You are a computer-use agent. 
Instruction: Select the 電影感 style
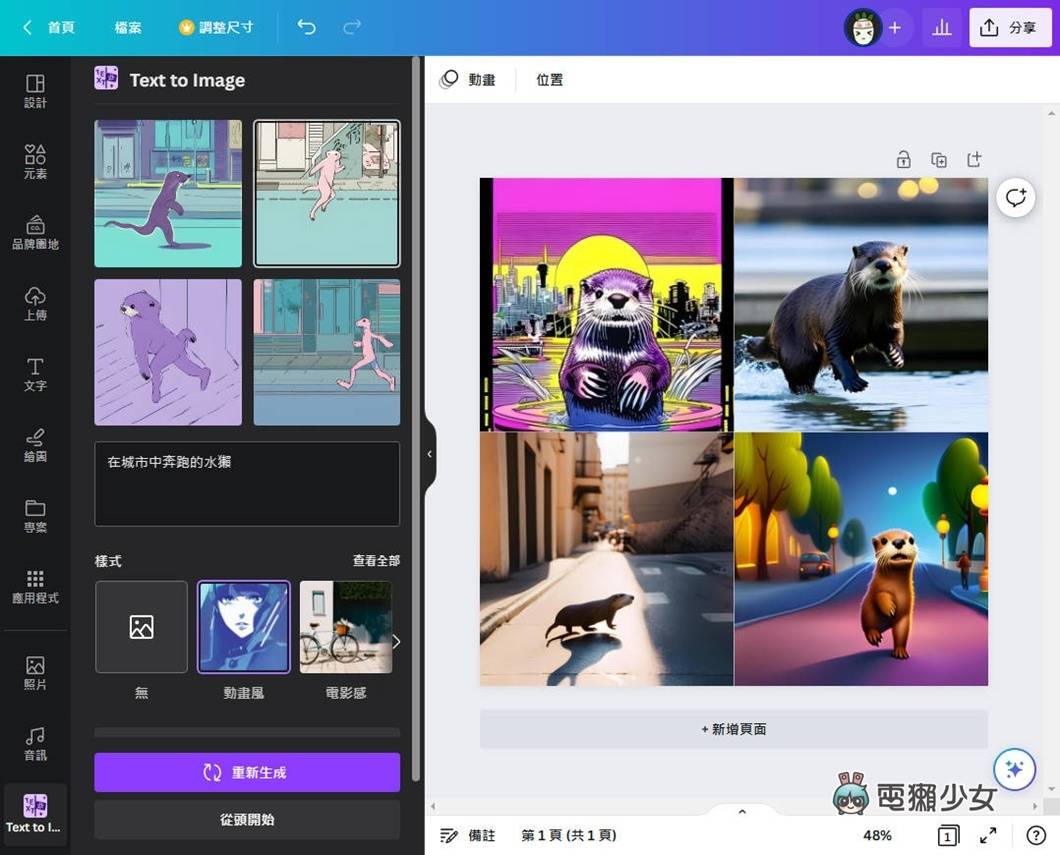345,627
